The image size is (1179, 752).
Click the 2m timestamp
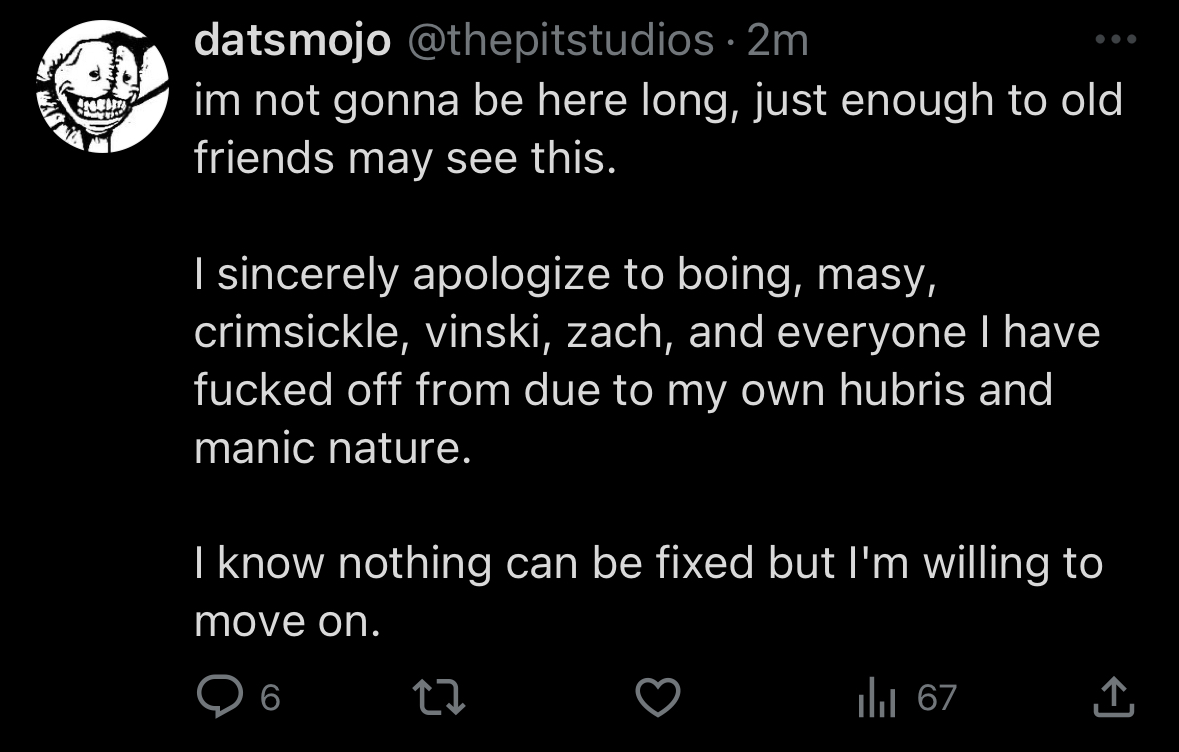[x=777, y=41]
